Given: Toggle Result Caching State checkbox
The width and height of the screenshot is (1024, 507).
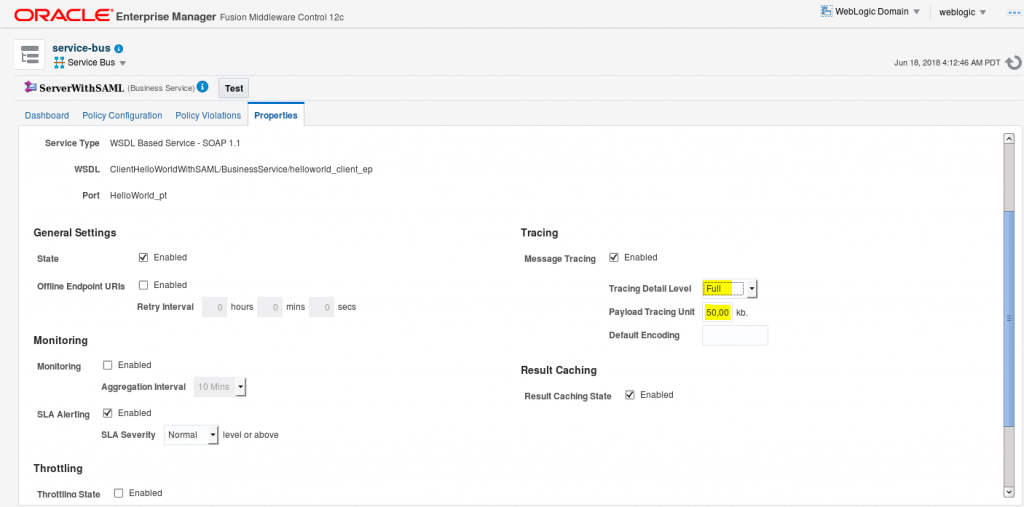Looking at the screenshot, I should [x=630, y=395].
